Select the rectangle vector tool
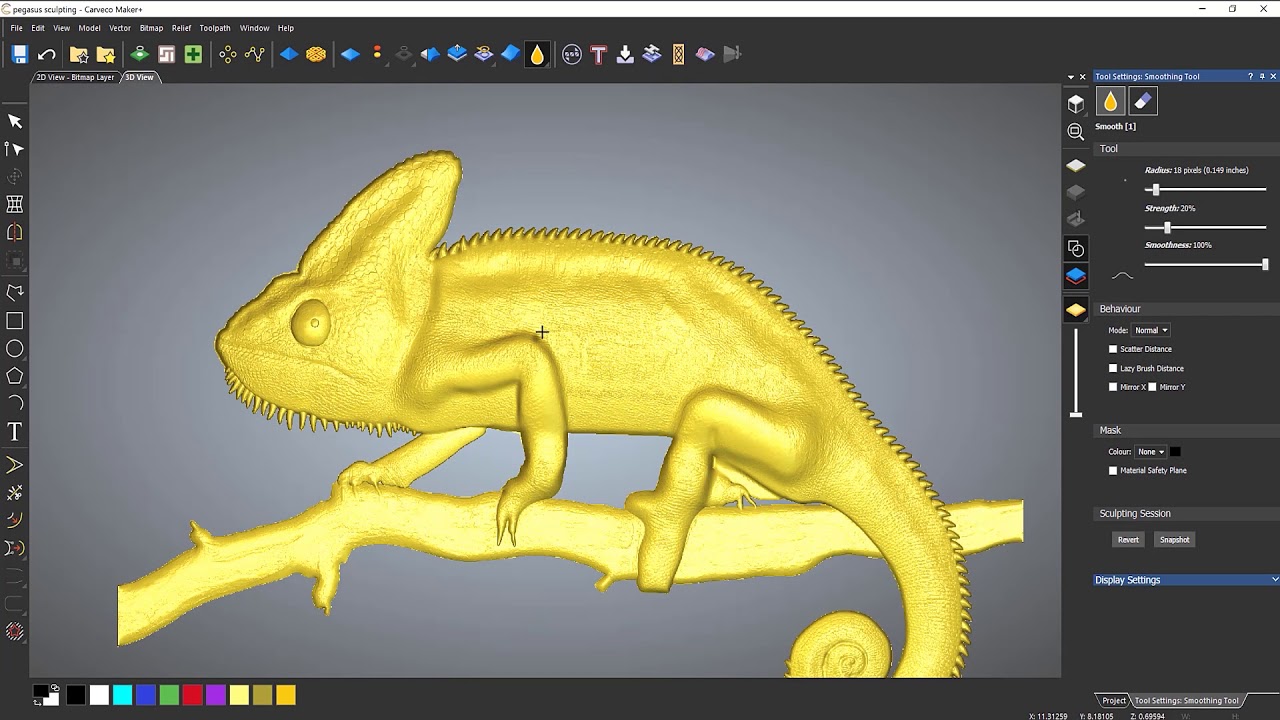This screenshot has width=1280, height=720. [x=15, y=321]
